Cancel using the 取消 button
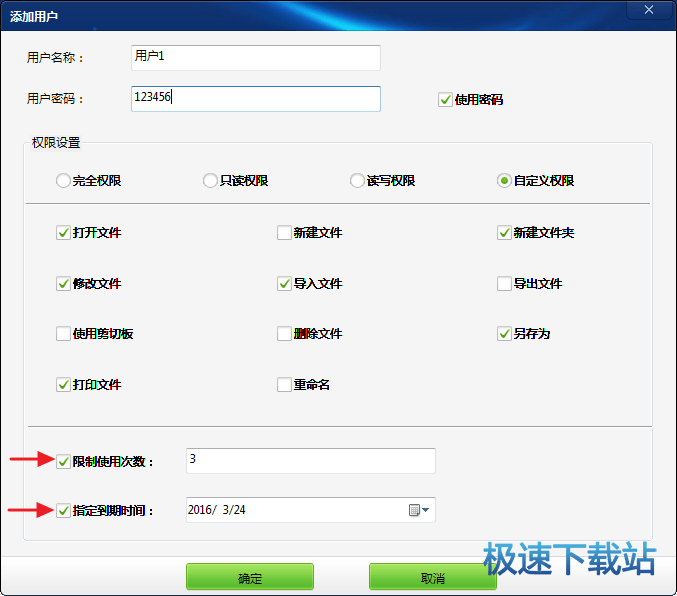The width and height of the screenshot is (677, 596). (x=433, y=577)
